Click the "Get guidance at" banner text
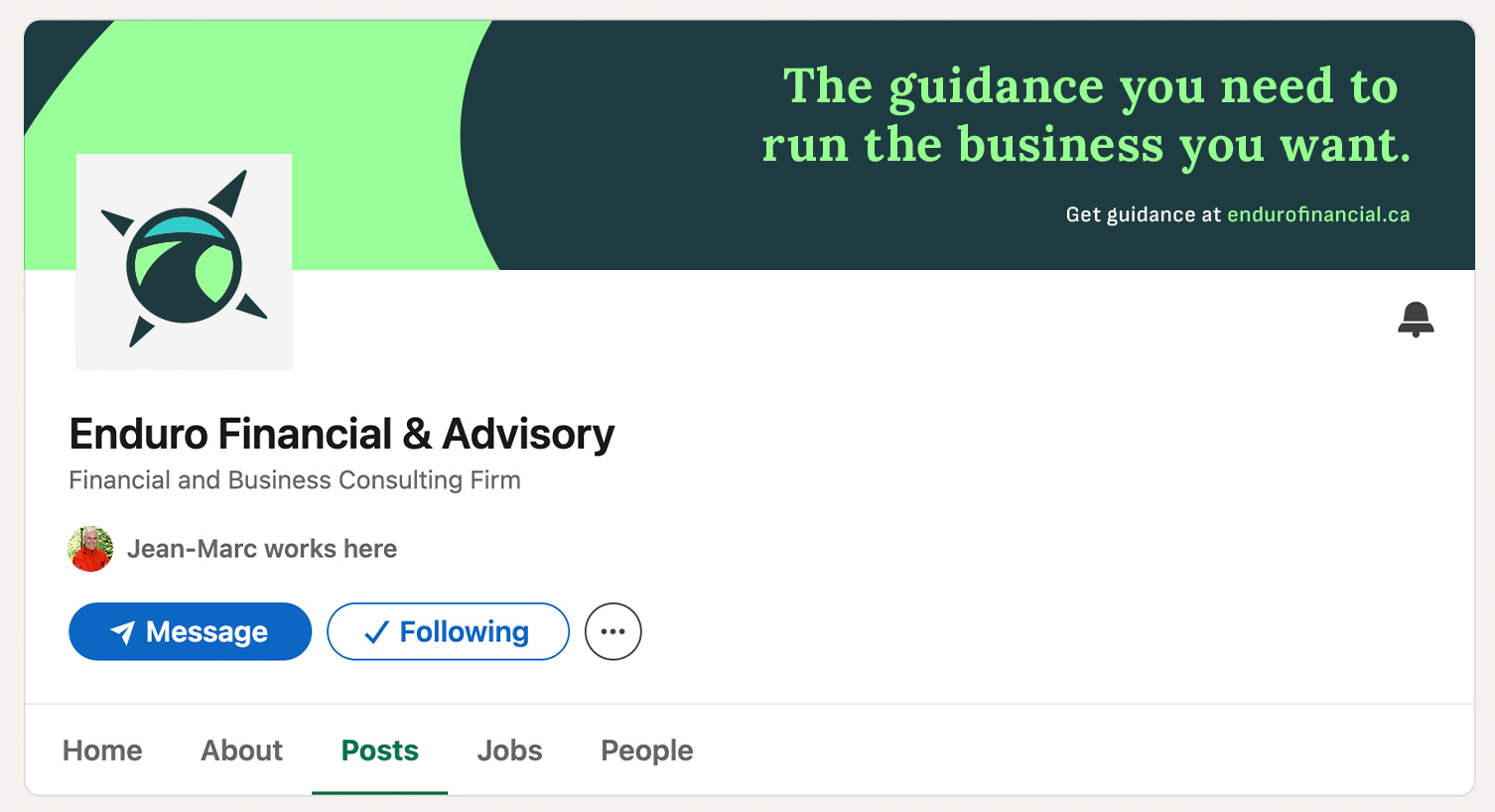Screen dimensions: 1495x812 coord(1143,214)
